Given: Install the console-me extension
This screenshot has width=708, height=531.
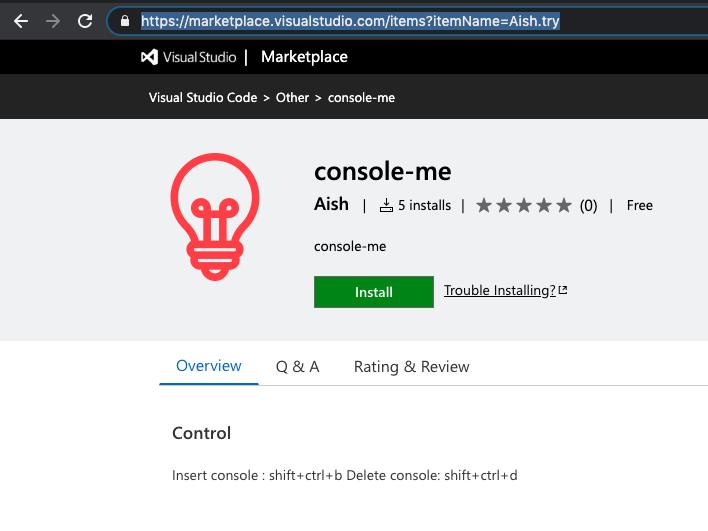Looking at the screenshot, I should (374, 292).
